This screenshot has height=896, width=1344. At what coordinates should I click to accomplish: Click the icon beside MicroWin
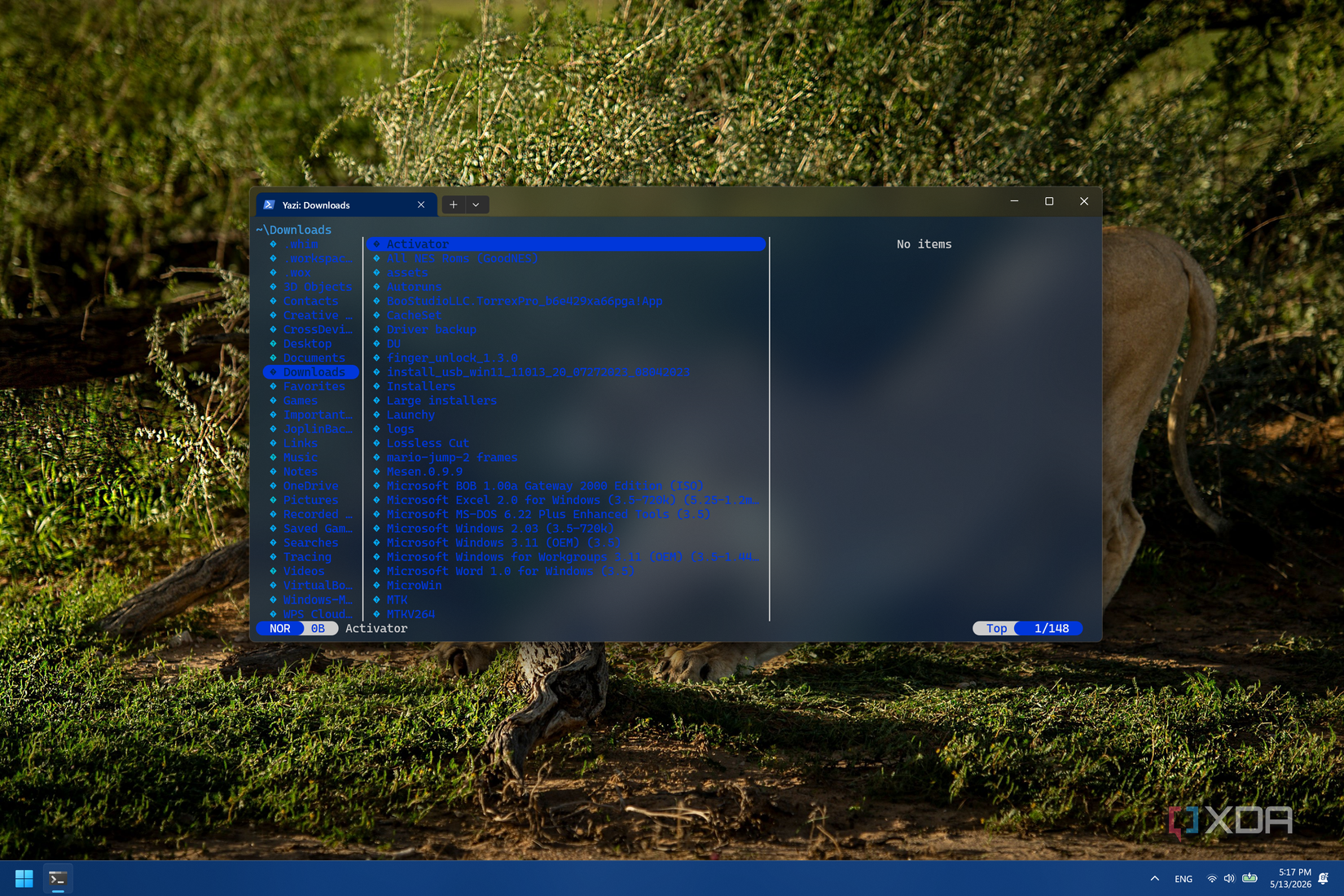[376, 586]
